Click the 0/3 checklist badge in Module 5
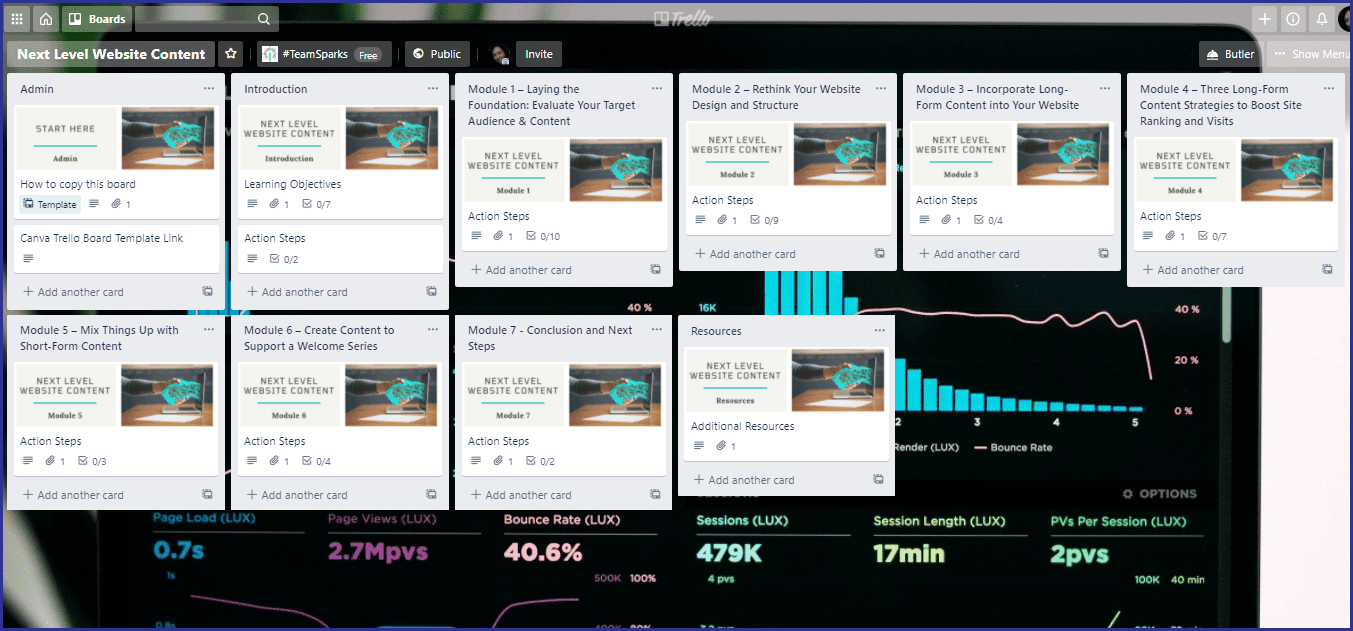Viewport: 1353px width, 631px height. (92, 461)
